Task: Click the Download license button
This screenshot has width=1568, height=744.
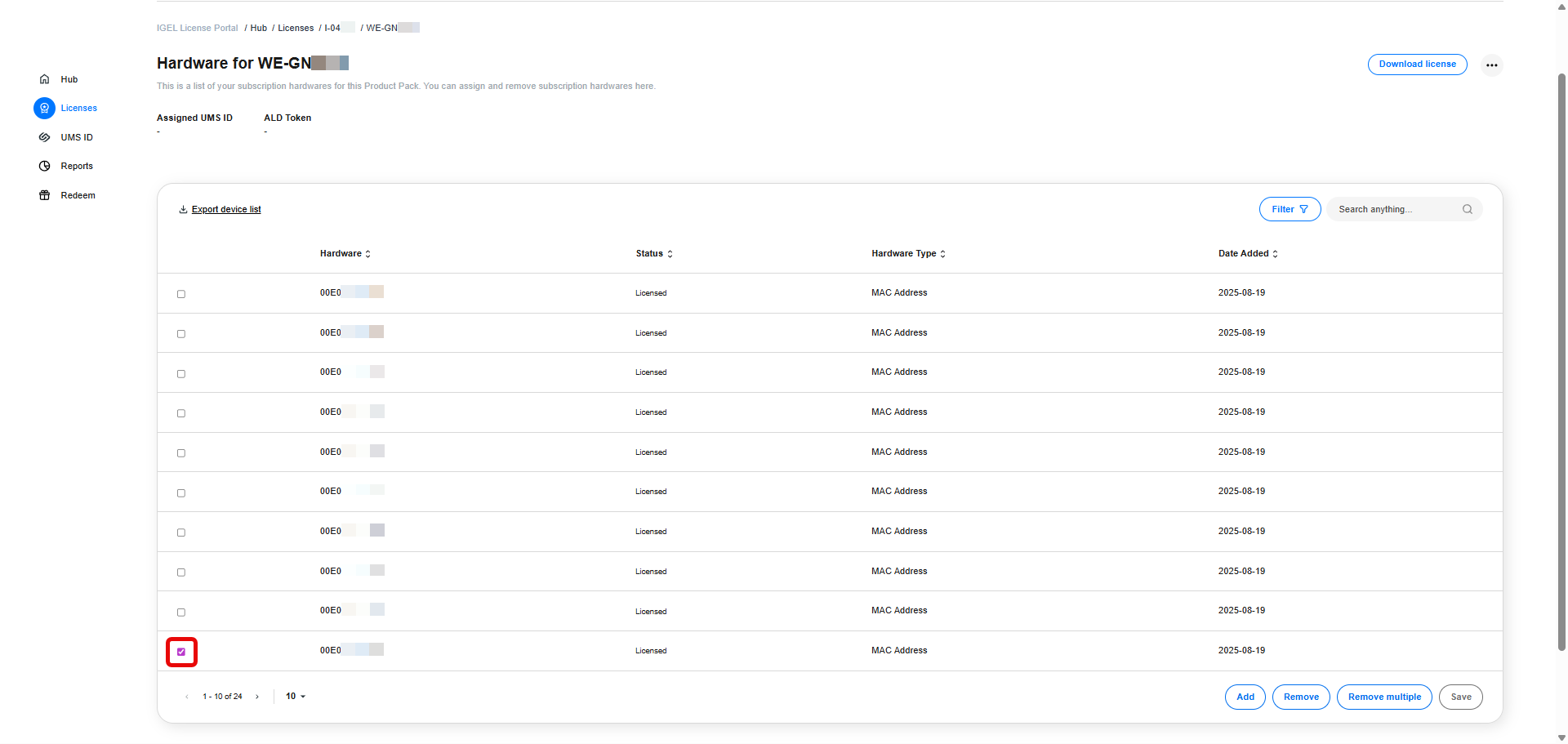Action: click(1417, 65)
